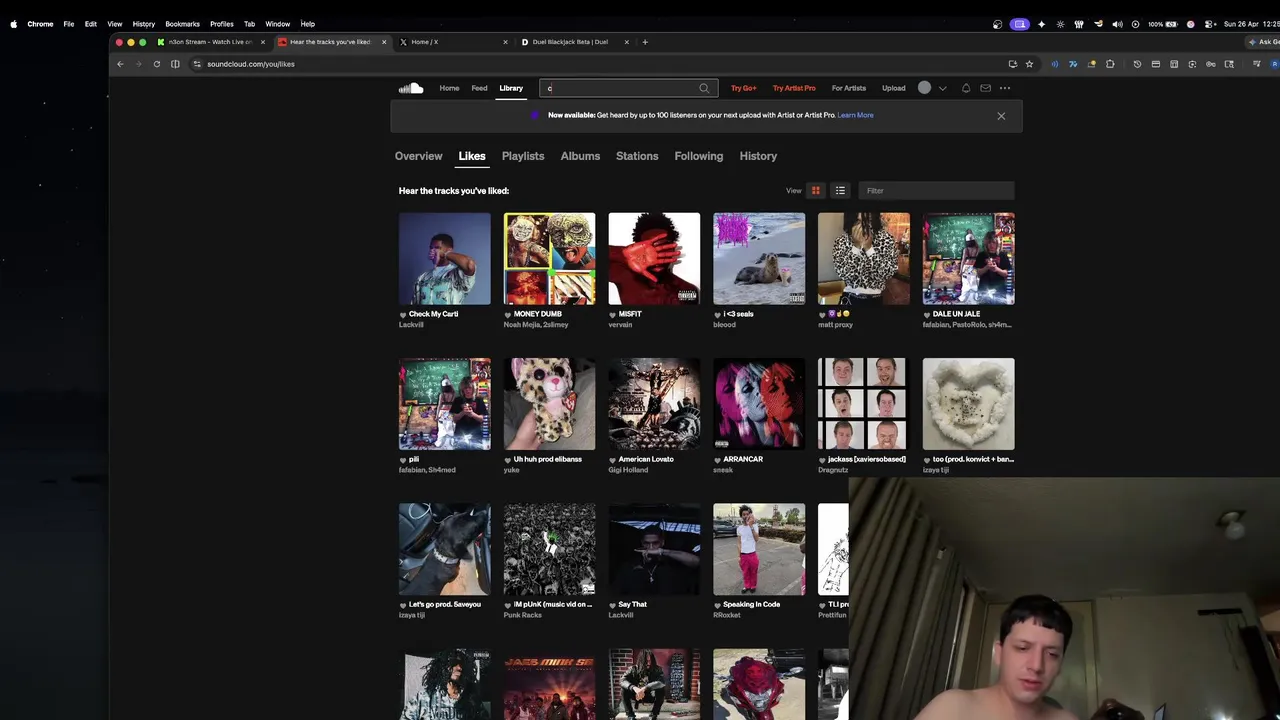The width and height of the screenshot is (1280, 720).
Task: Open the Stations tab
Action: tap(637, 156)
